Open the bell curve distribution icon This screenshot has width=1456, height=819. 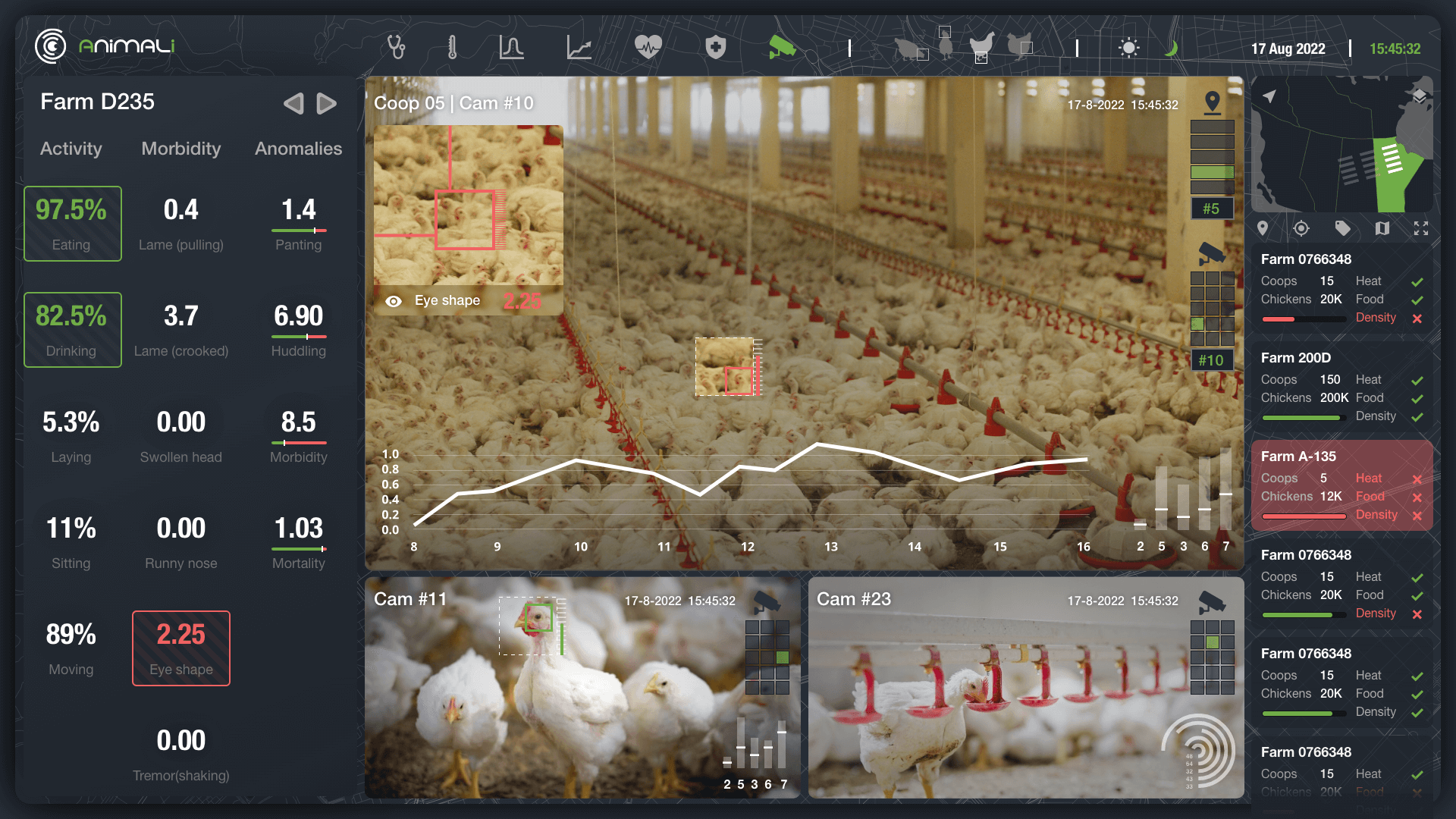point(511,48)
